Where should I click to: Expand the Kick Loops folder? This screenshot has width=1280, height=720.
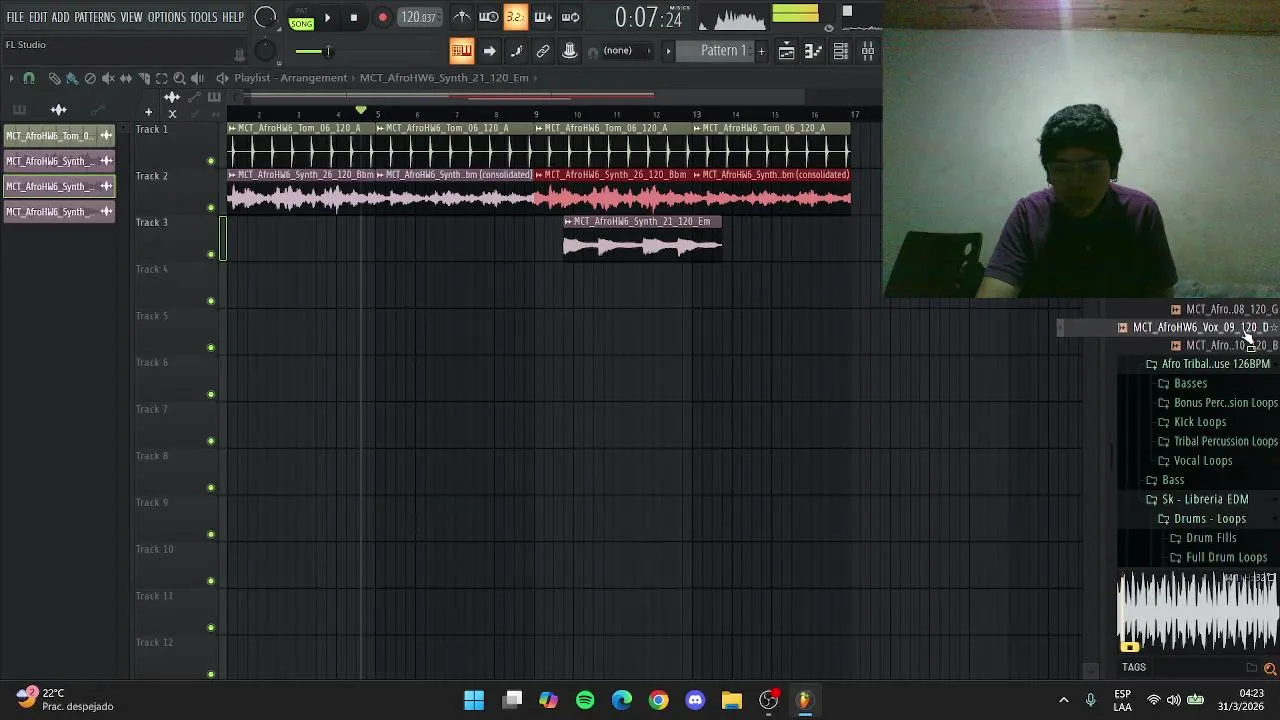click(x=1199, y=422)
